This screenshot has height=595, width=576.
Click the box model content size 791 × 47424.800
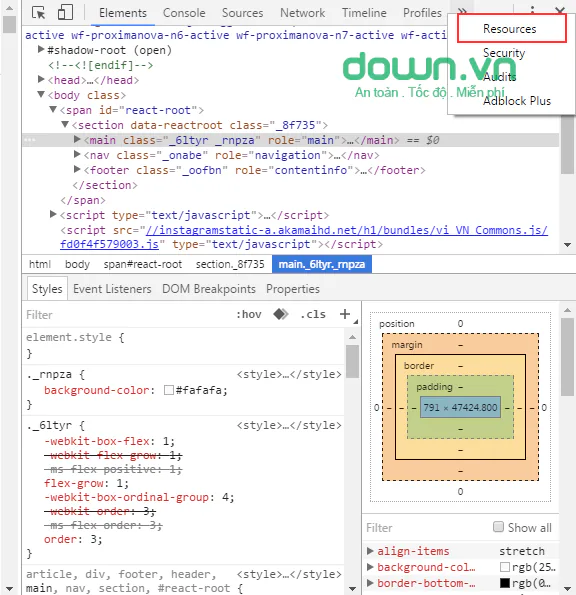tap(460, 408)
